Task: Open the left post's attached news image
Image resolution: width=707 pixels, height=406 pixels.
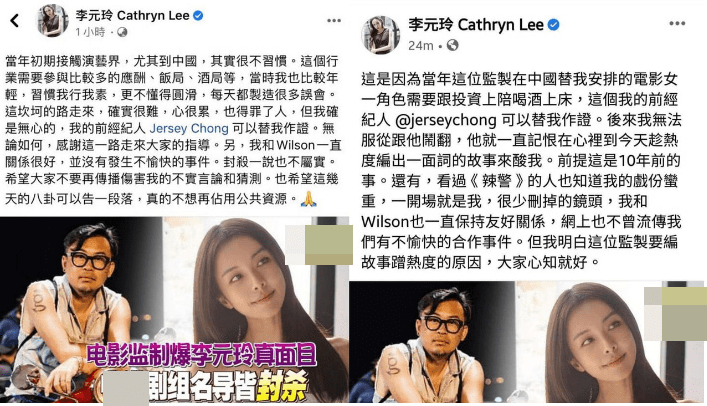Action: (174, 309)
